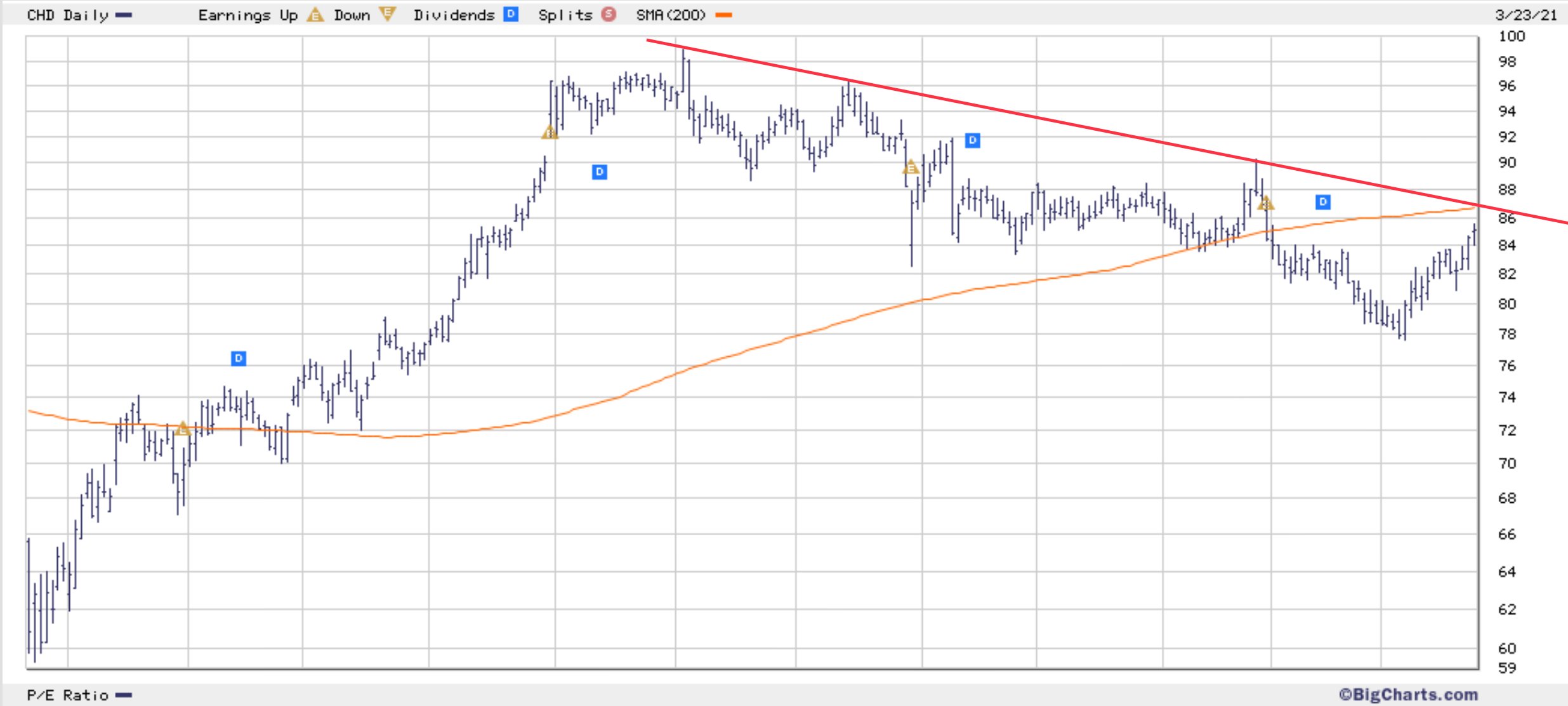Click the SMA(200) legend text
Screen dimensions: 1568x706
[x=671, y=15]
